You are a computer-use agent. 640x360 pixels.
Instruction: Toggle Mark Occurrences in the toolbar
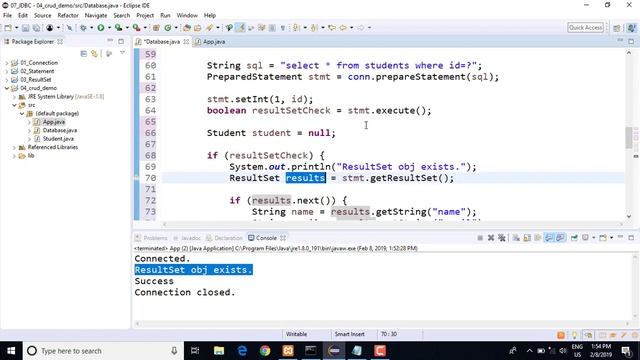241,28
